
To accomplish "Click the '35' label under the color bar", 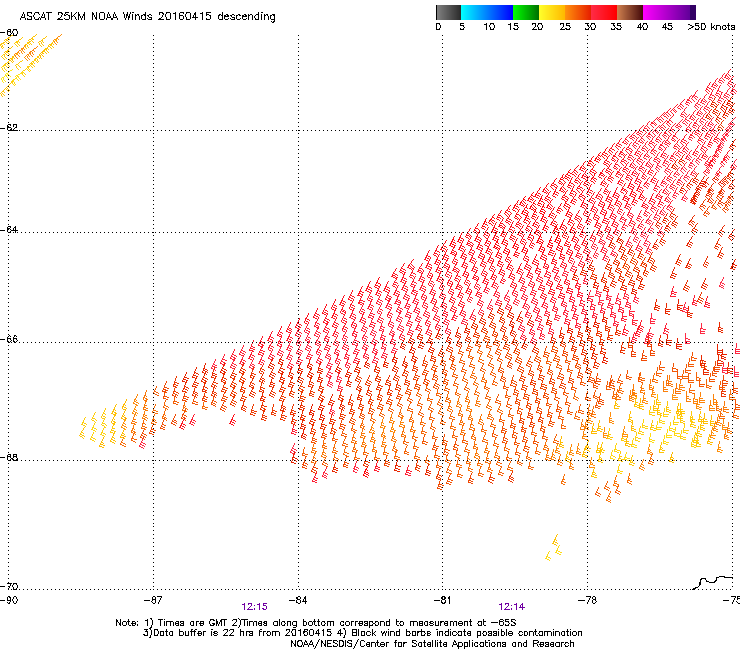I will point(616,27).
